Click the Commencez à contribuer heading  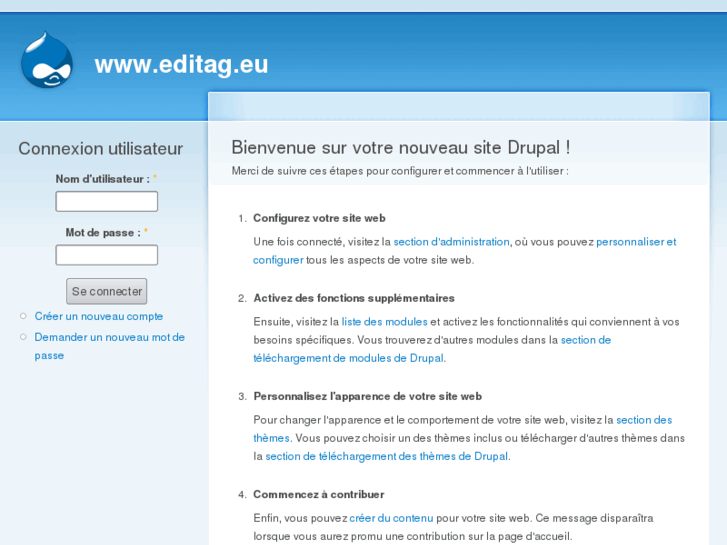[319, 494]
